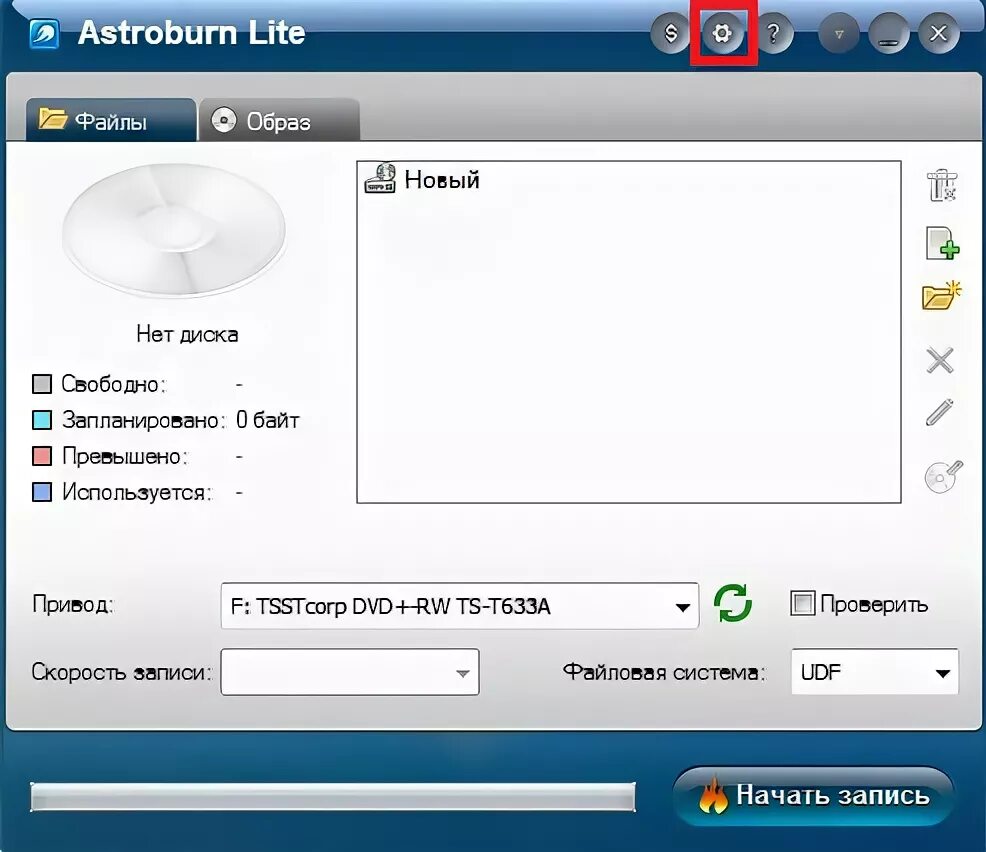
Task: Click the blue Используется color swatch
Action: tap(42, 492)
